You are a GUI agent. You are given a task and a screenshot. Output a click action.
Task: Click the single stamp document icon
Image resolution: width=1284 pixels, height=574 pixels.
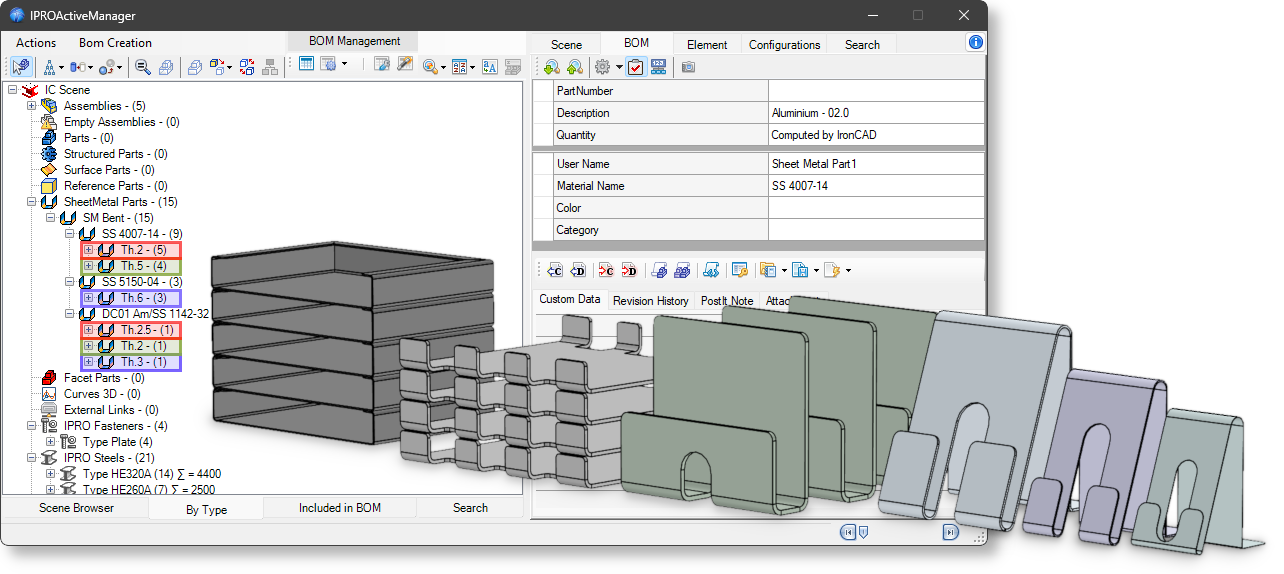659,270
